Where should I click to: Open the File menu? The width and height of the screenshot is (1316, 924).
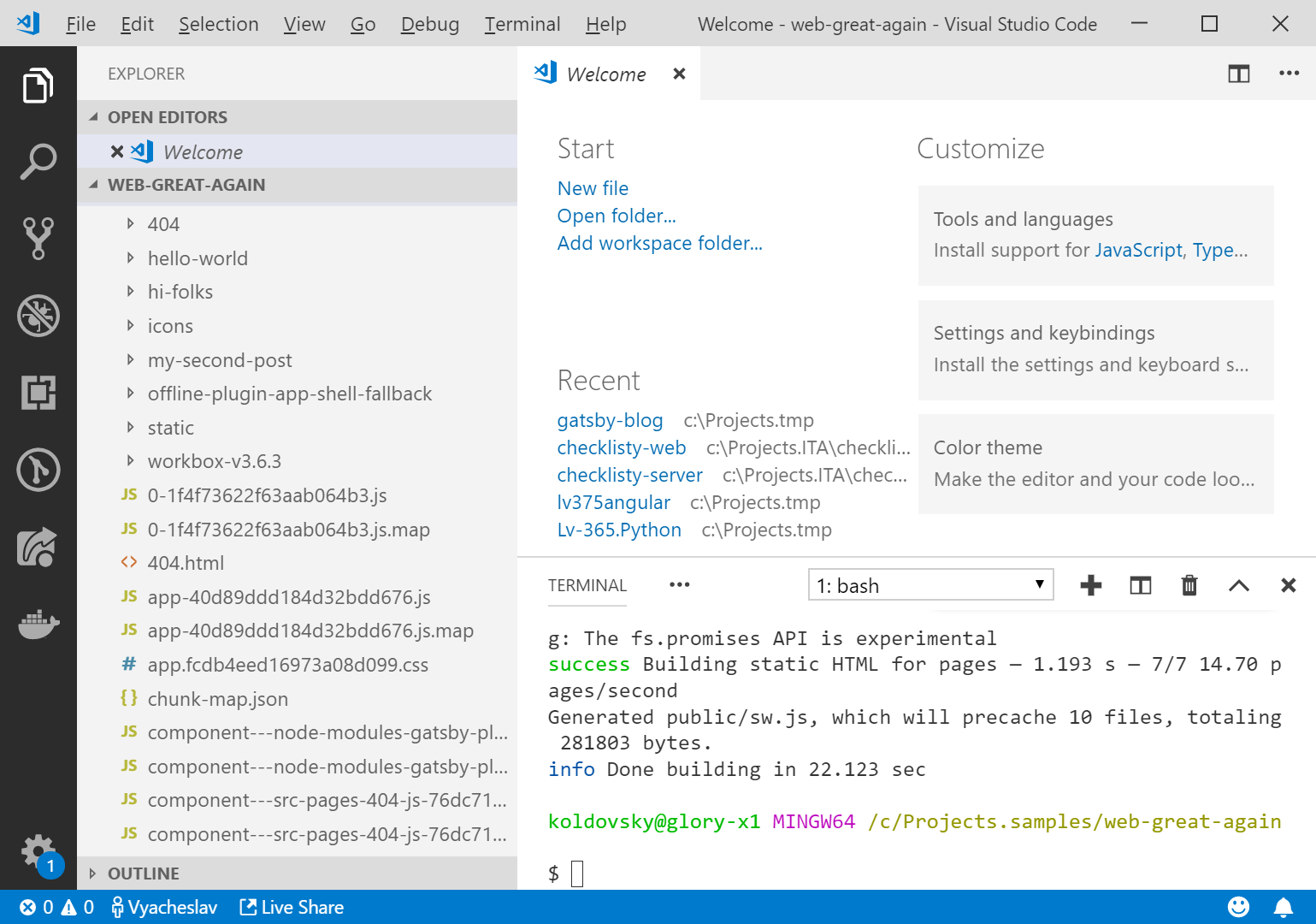point(80,24)
